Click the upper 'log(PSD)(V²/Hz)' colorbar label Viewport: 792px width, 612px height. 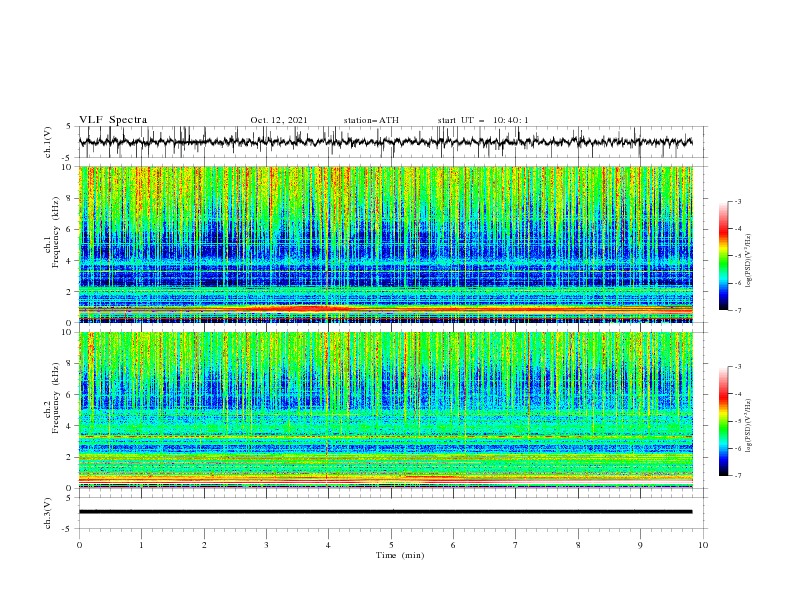[x=750, y=261]
